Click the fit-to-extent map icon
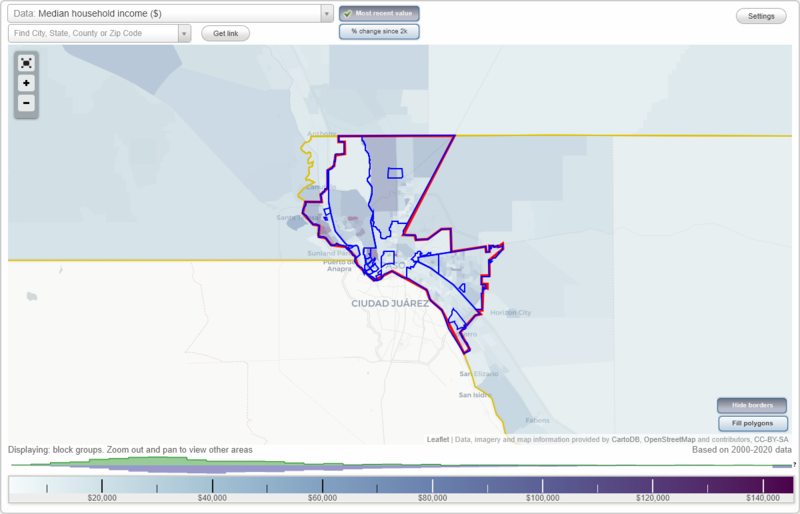 pyautogui.click(x=26, y=63)
